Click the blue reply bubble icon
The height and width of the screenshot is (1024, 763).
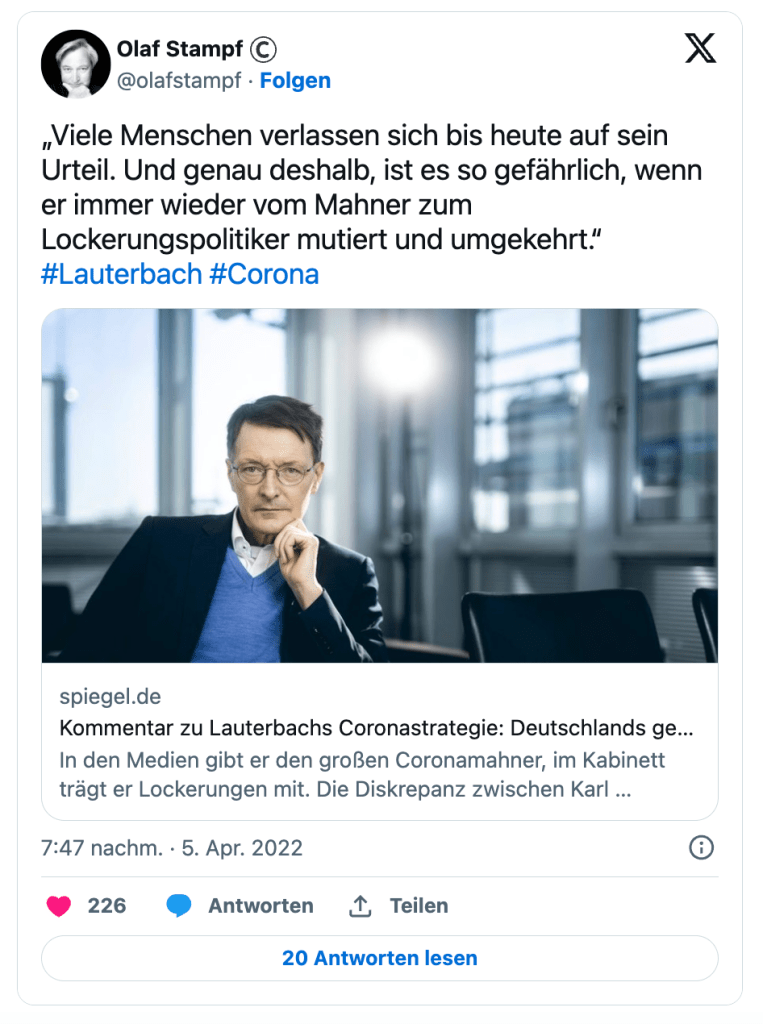178,906
